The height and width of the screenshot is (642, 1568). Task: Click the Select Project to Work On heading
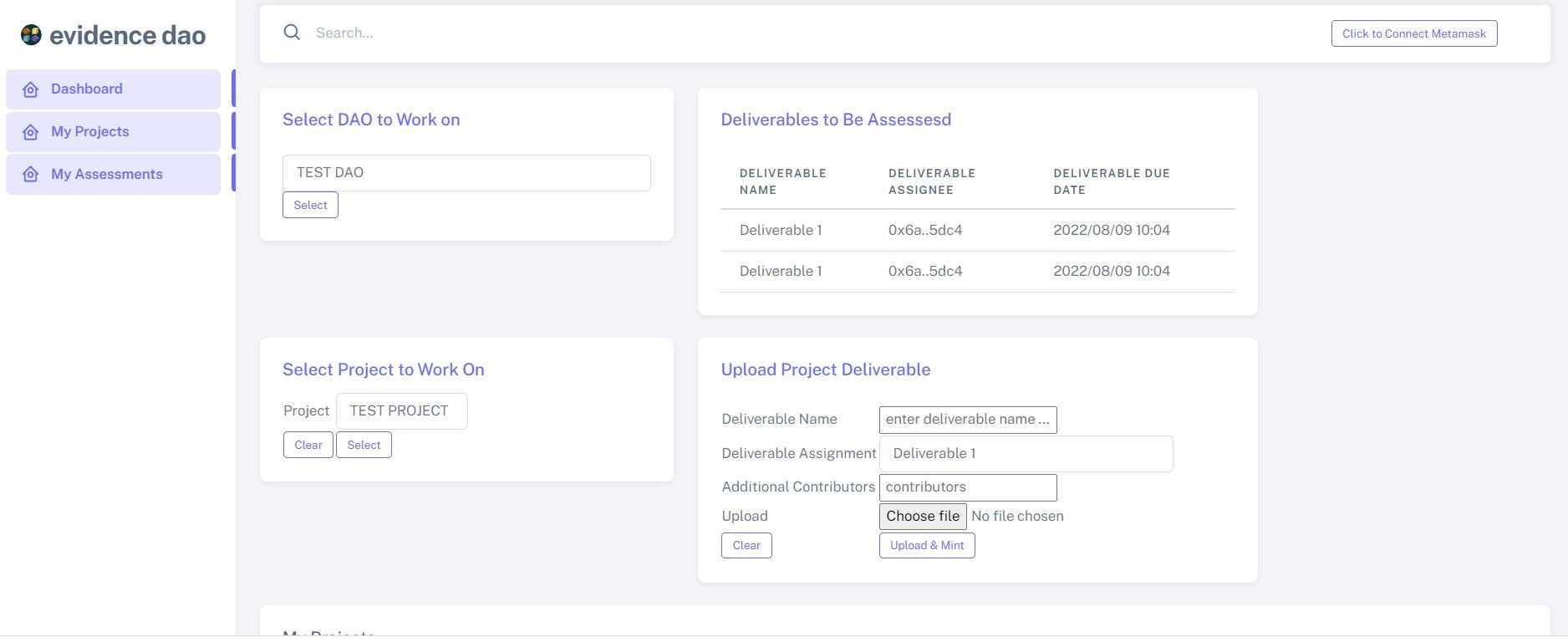pos(384,369)
